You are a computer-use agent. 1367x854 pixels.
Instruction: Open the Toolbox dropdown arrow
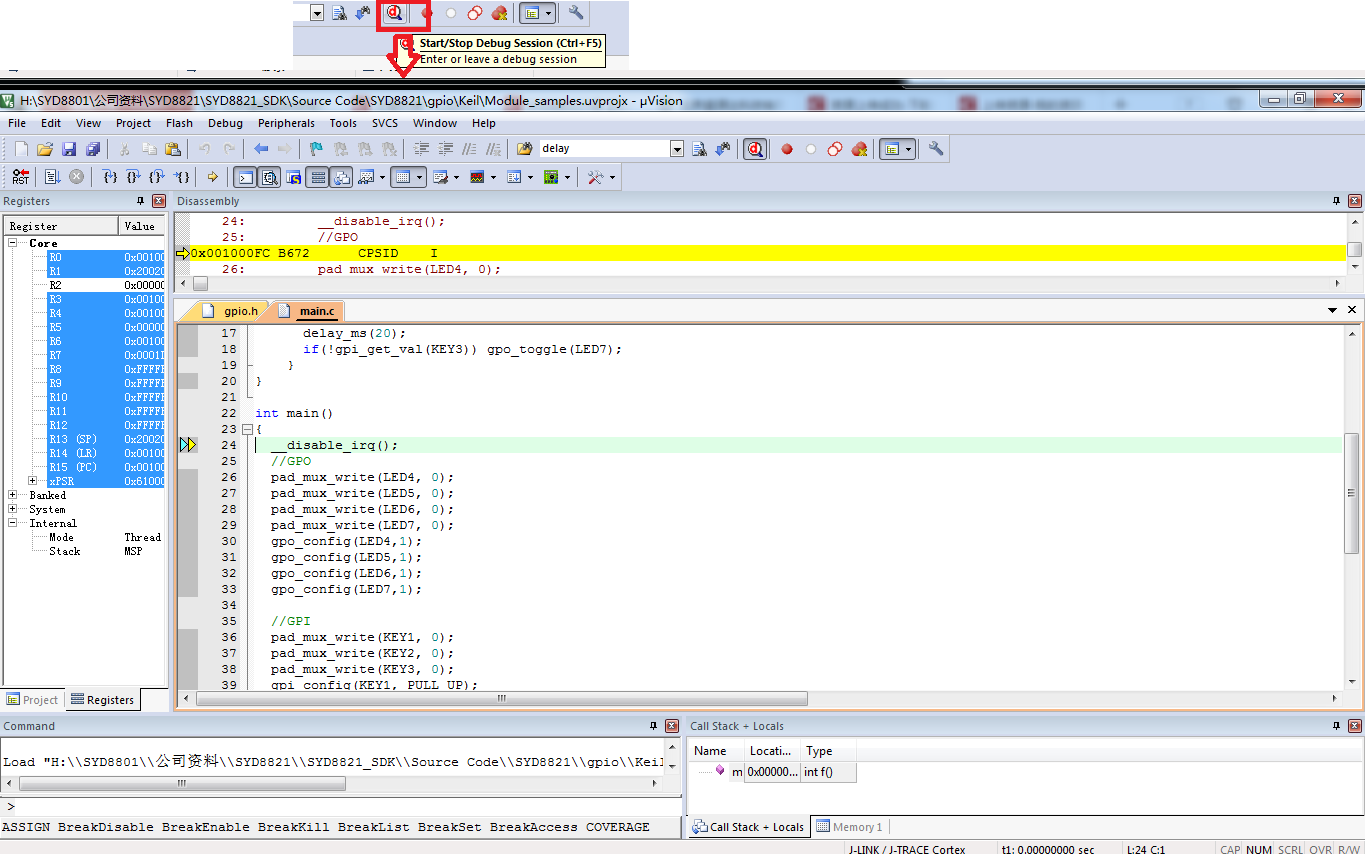(x=612, y=177)
